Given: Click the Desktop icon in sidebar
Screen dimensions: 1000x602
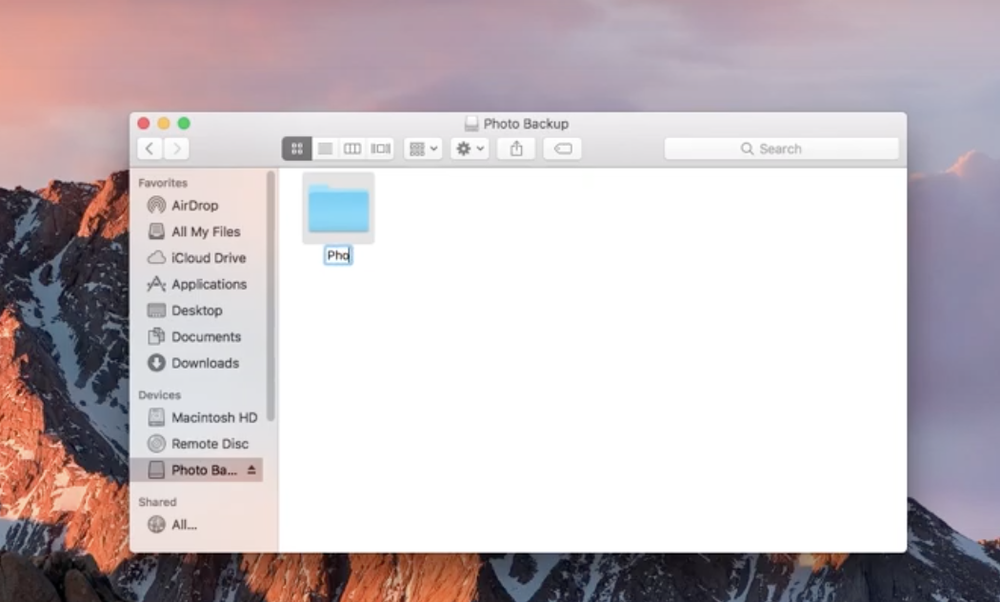Looking at the screenshot, I should (156, 311).
